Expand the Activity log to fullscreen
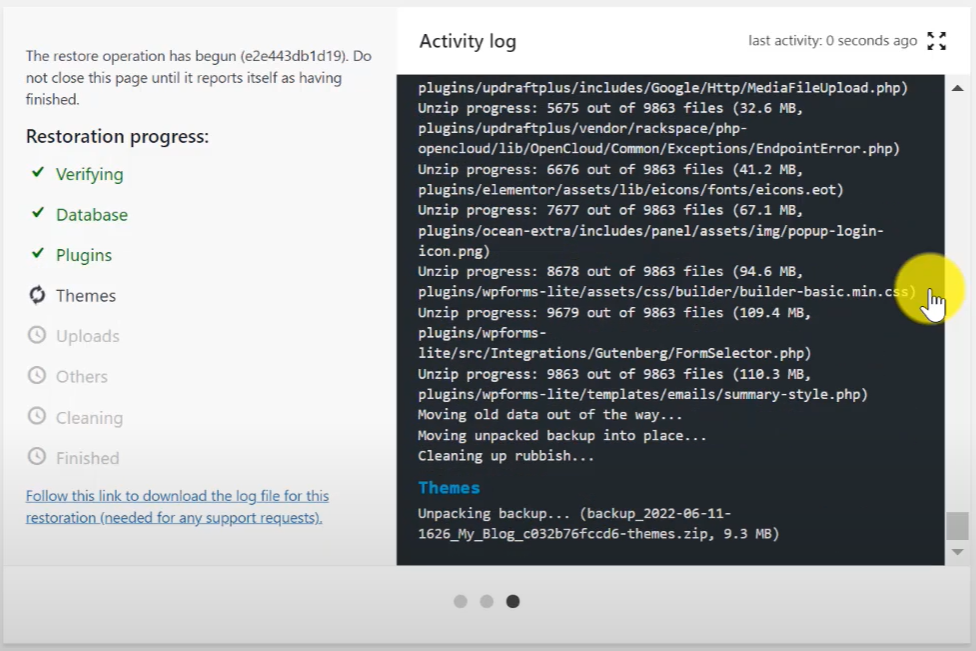This screenshot has width=976, height=651. click(x=936, y=41)
